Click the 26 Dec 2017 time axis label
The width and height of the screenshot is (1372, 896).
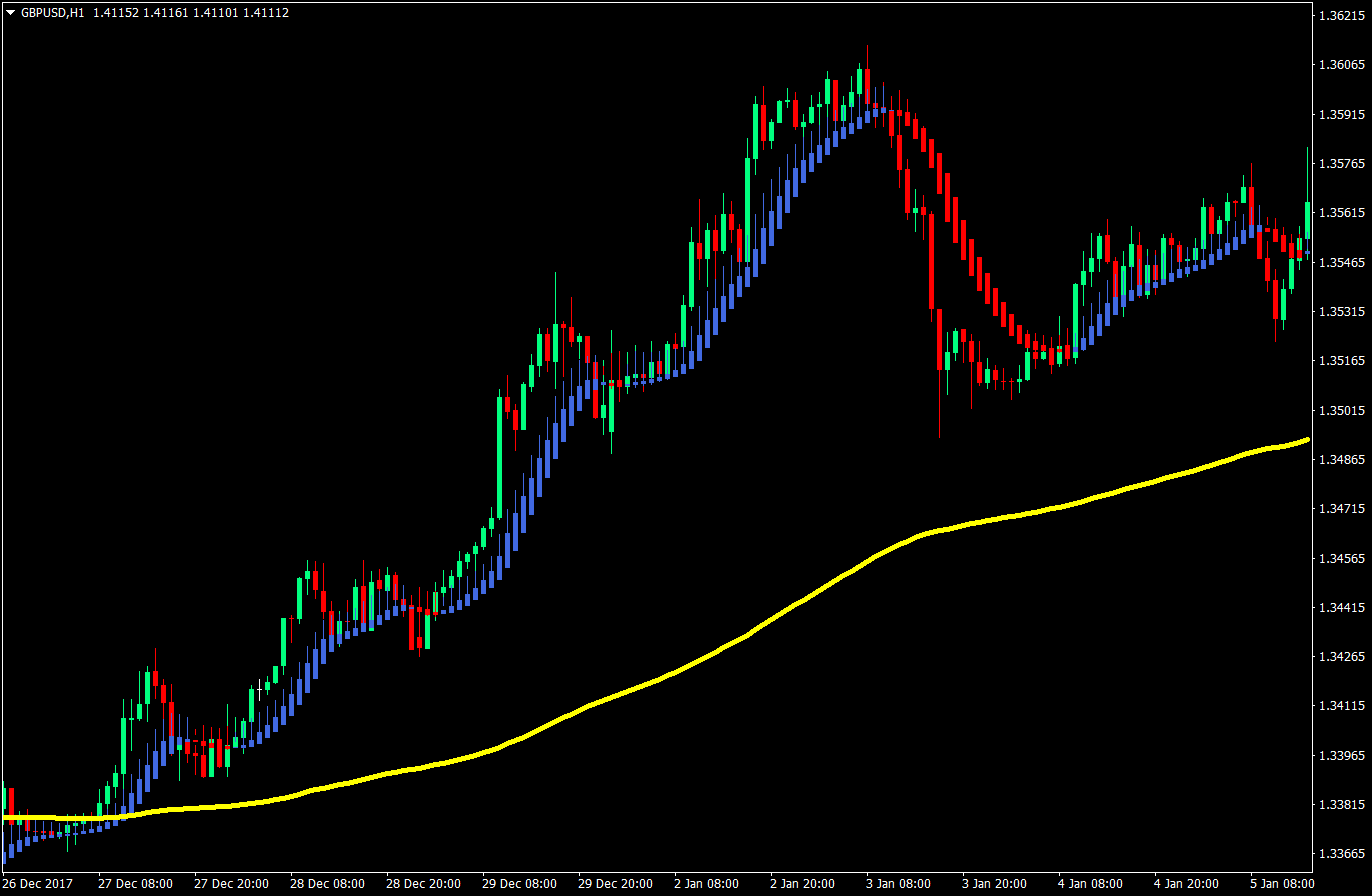pos(36,884)
